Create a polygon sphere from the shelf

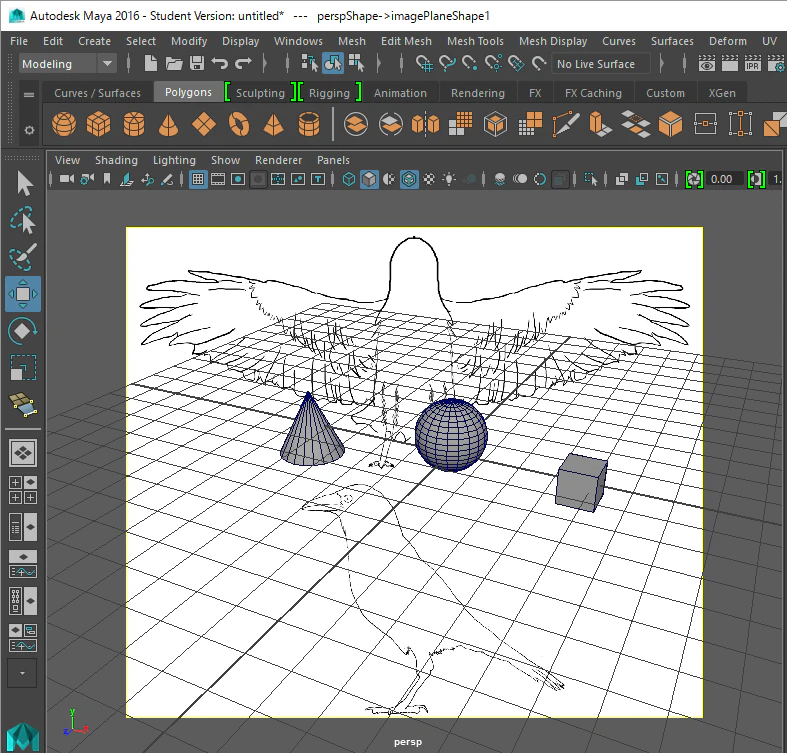coord(64,124)
